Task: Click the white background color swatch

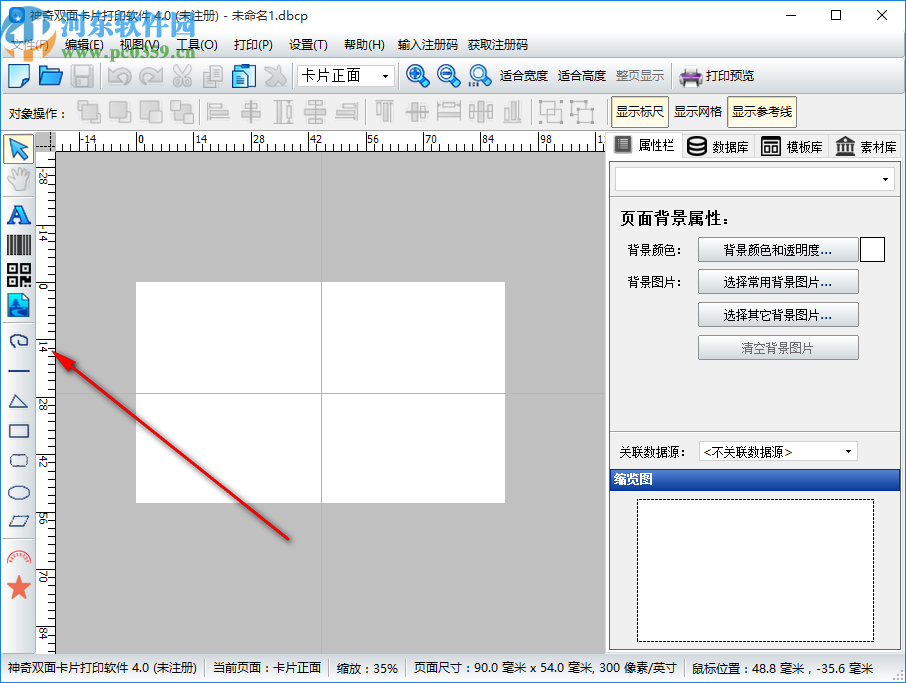Action: click(872, 250)
